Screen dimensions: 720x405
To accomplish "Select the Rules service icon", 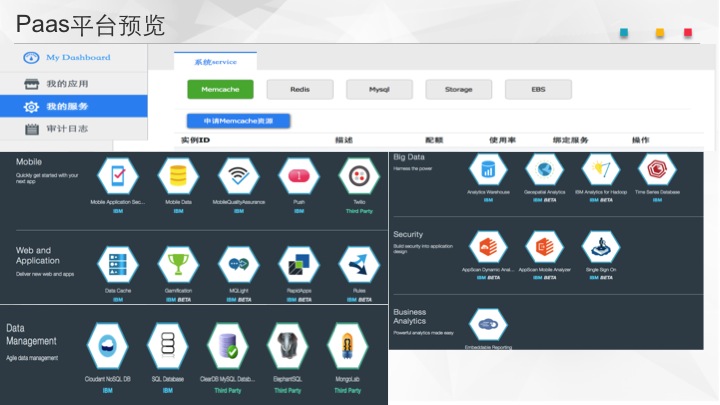I will click(359, 264).
